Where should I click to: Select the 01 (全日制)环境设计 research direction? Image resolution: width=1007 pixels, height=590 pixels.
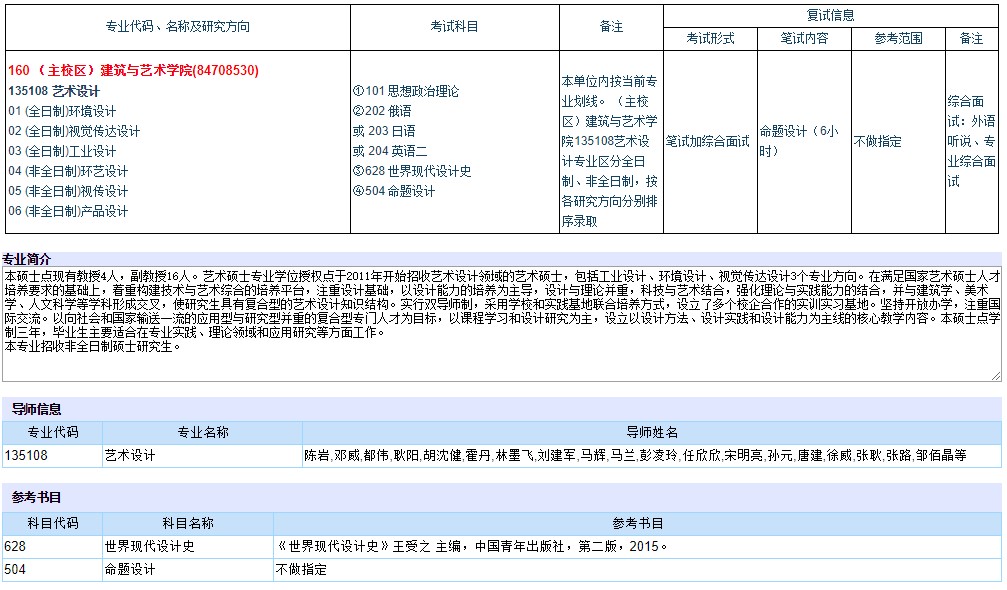point(62,111)
